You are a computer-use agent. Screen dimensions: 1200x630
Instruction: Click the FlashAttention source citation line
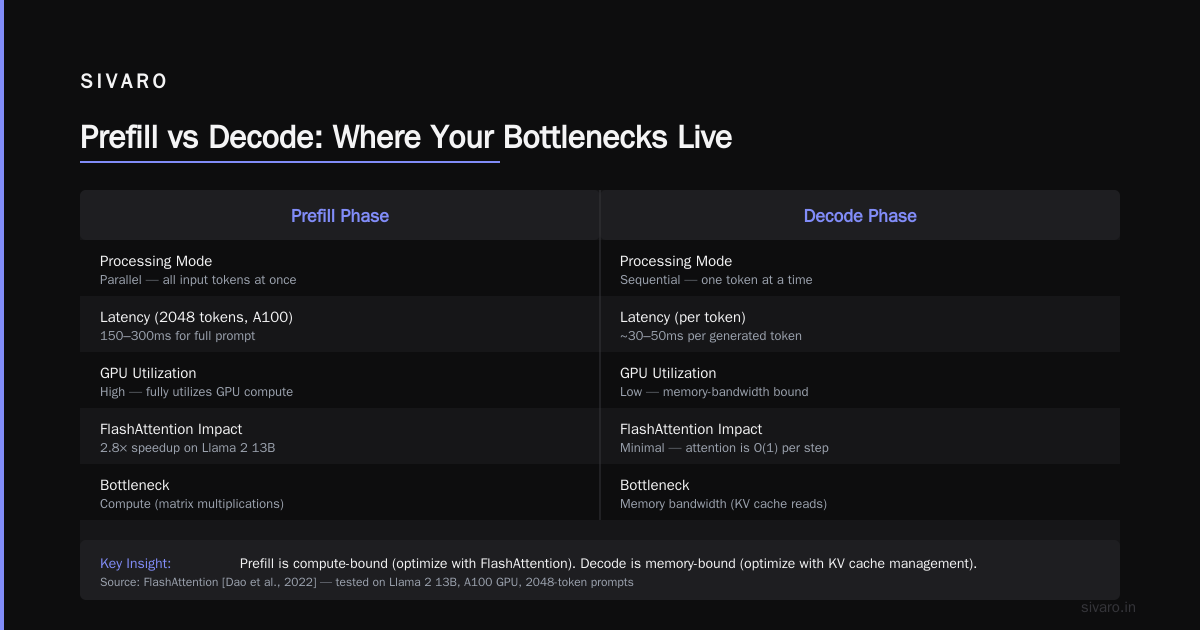(366, 582)
